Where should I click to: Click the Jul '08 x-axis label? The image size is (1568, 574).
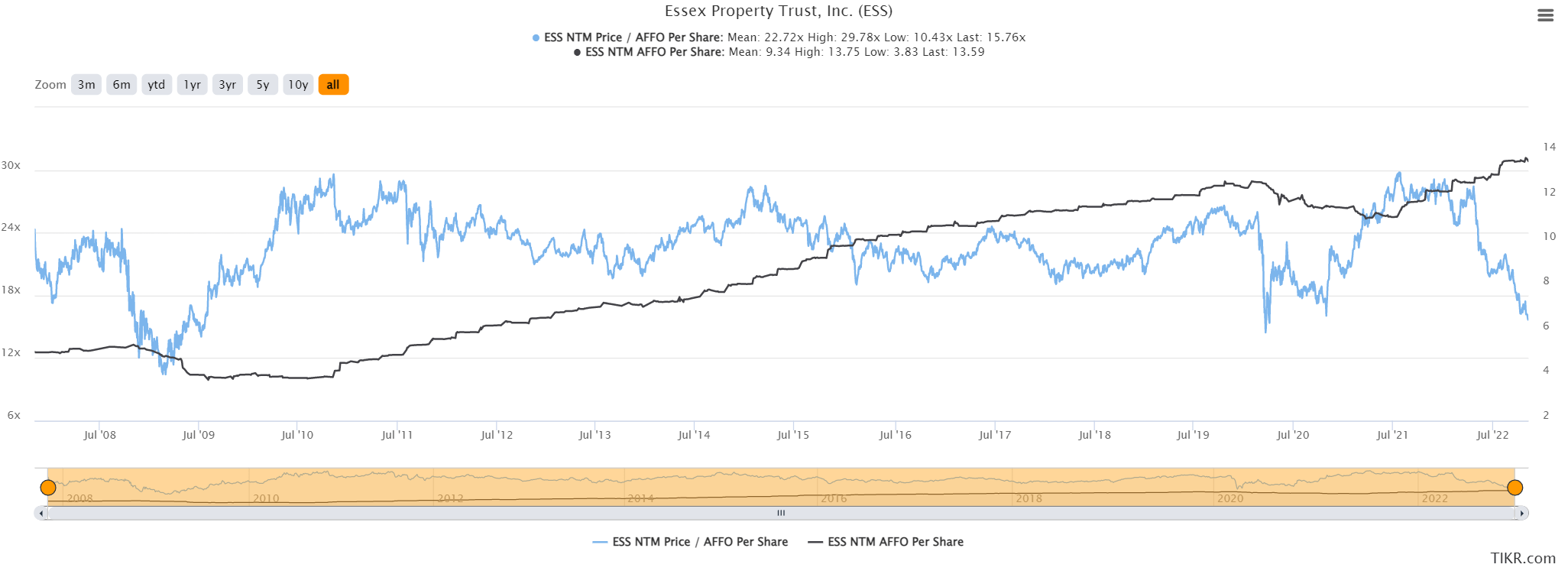coord(99,435)
